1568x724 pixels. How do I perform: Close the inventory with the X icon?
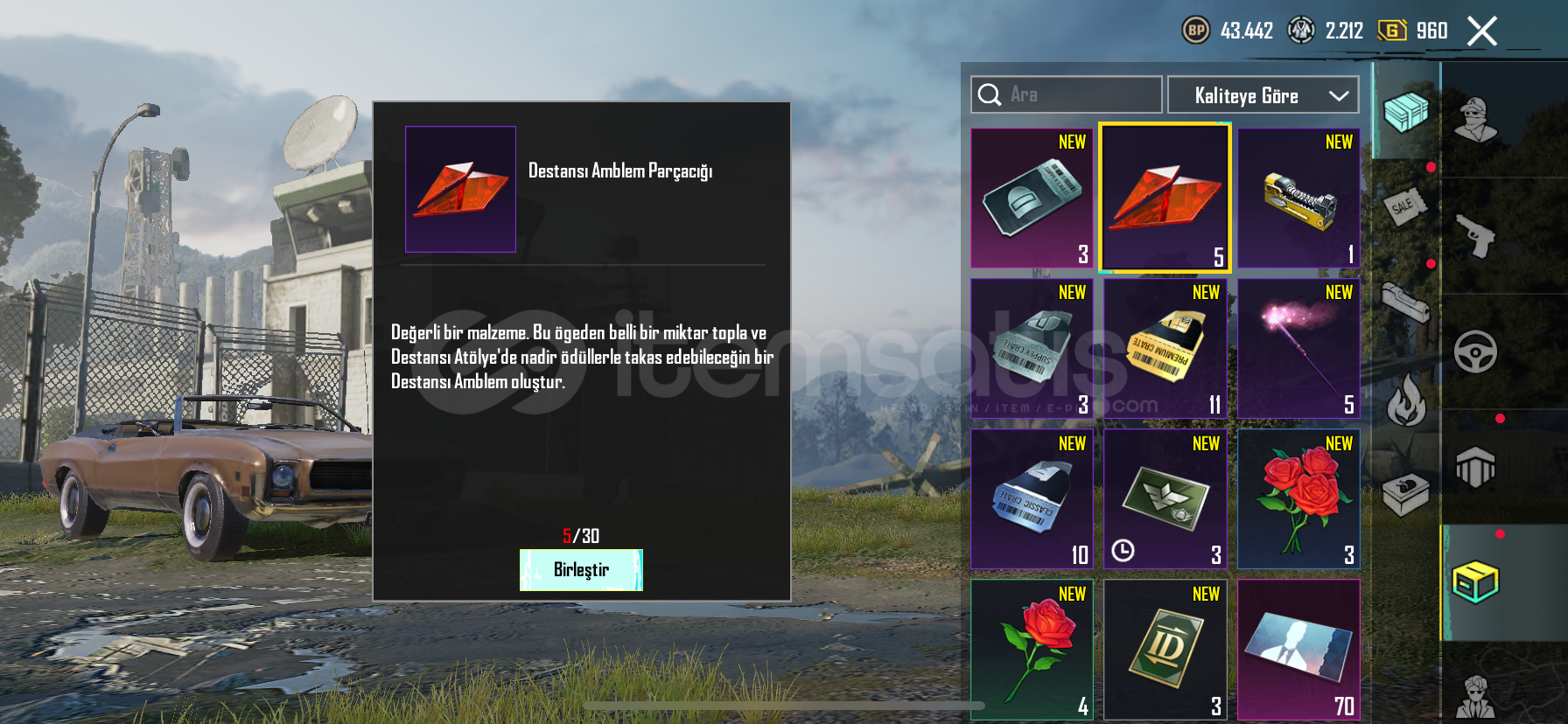point(1481,31)
